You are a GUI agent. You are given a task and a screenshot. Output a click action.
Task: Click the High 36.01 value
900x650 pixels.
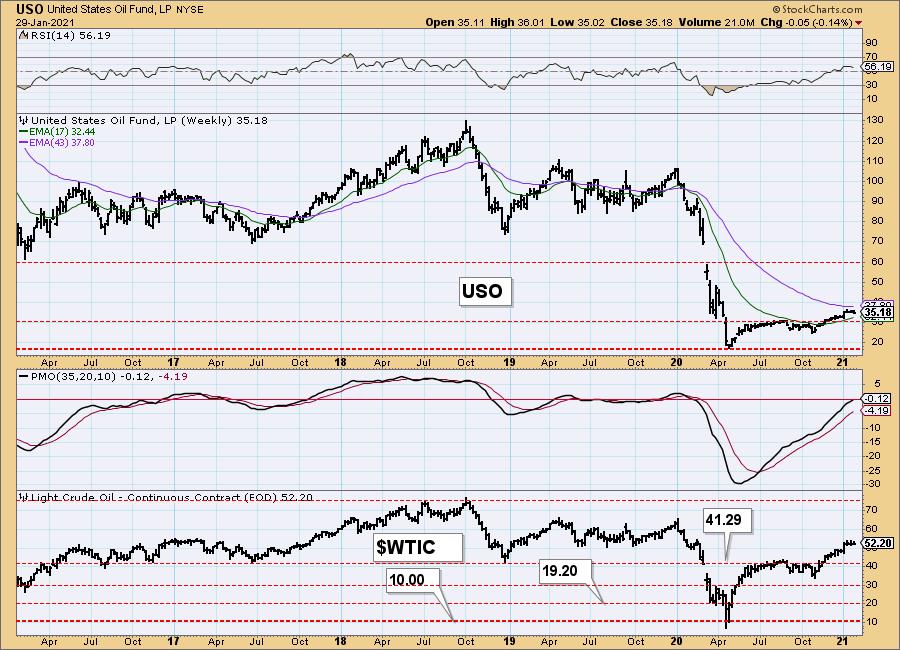pos(517,22)
